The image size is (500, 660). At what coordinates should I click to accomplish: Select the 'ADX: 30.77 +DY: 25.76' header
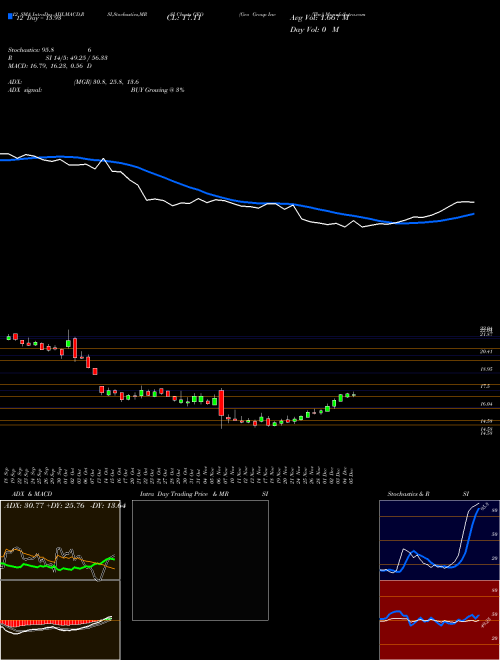(44, 506)
